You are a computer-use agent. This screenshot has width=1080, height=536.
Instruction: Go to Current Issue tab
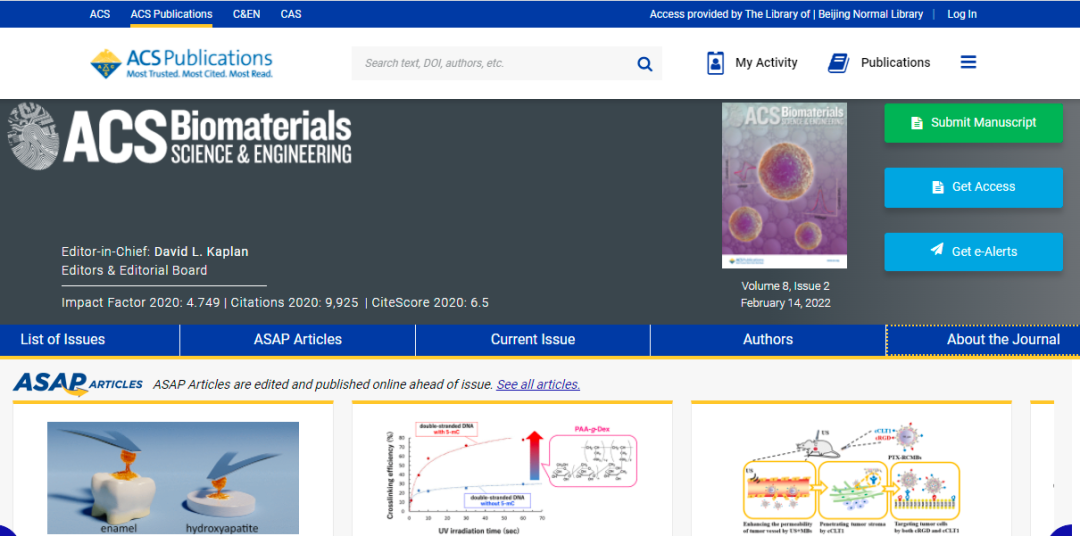pyautogui.click(x=532, y=340)
